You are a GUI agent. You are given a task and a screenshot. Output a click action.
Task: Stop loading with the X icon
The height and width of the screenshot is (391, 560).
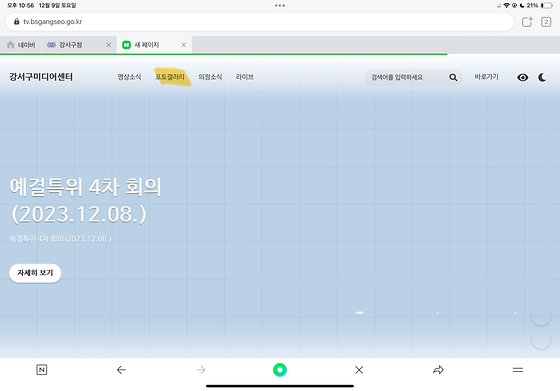359,370
